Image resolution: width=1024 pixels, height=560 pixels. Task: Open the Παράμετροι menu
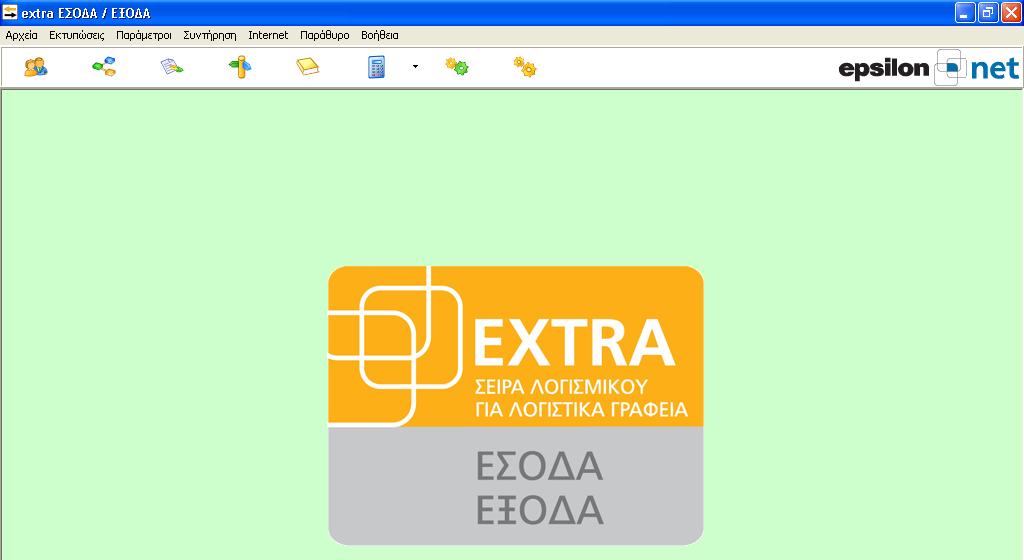[x=144, y=35]
